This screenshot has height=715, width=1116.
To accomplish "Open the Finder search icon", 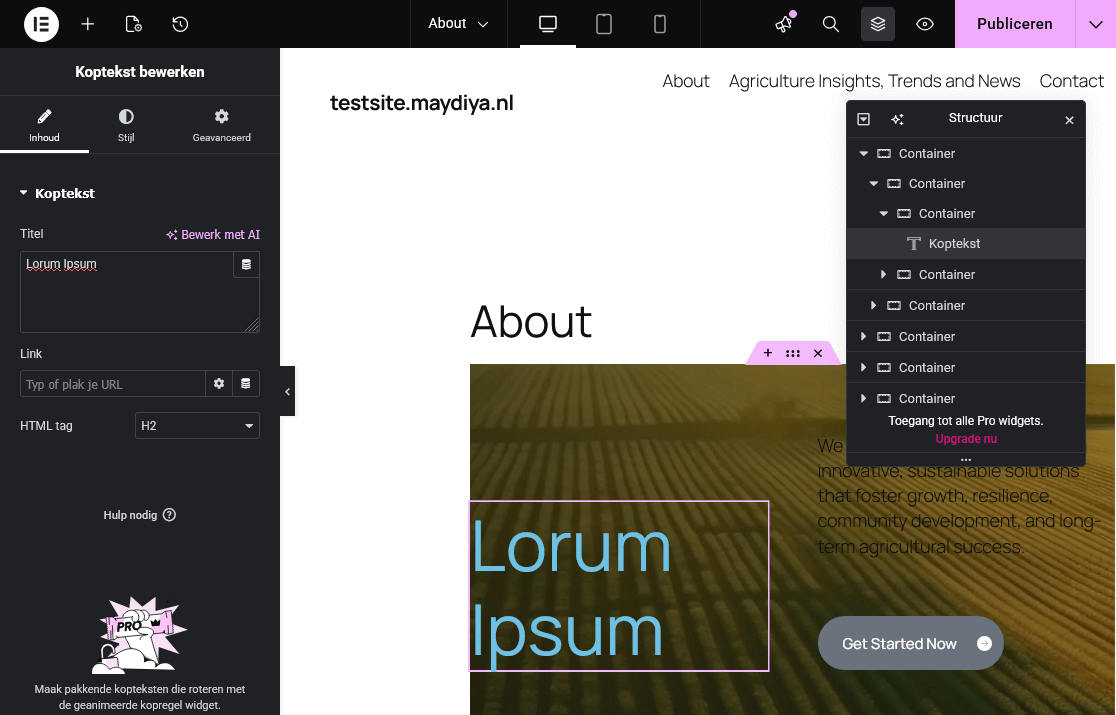I will 831,24.
